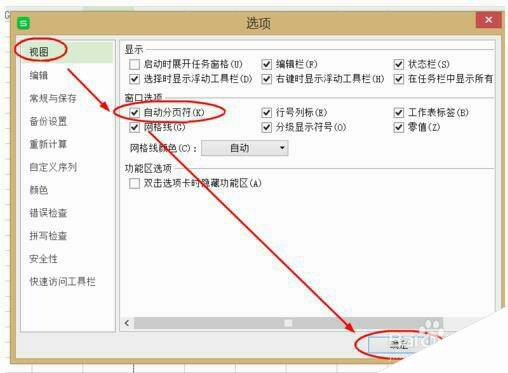Select the 颜色 category

(x=39, y=190)
